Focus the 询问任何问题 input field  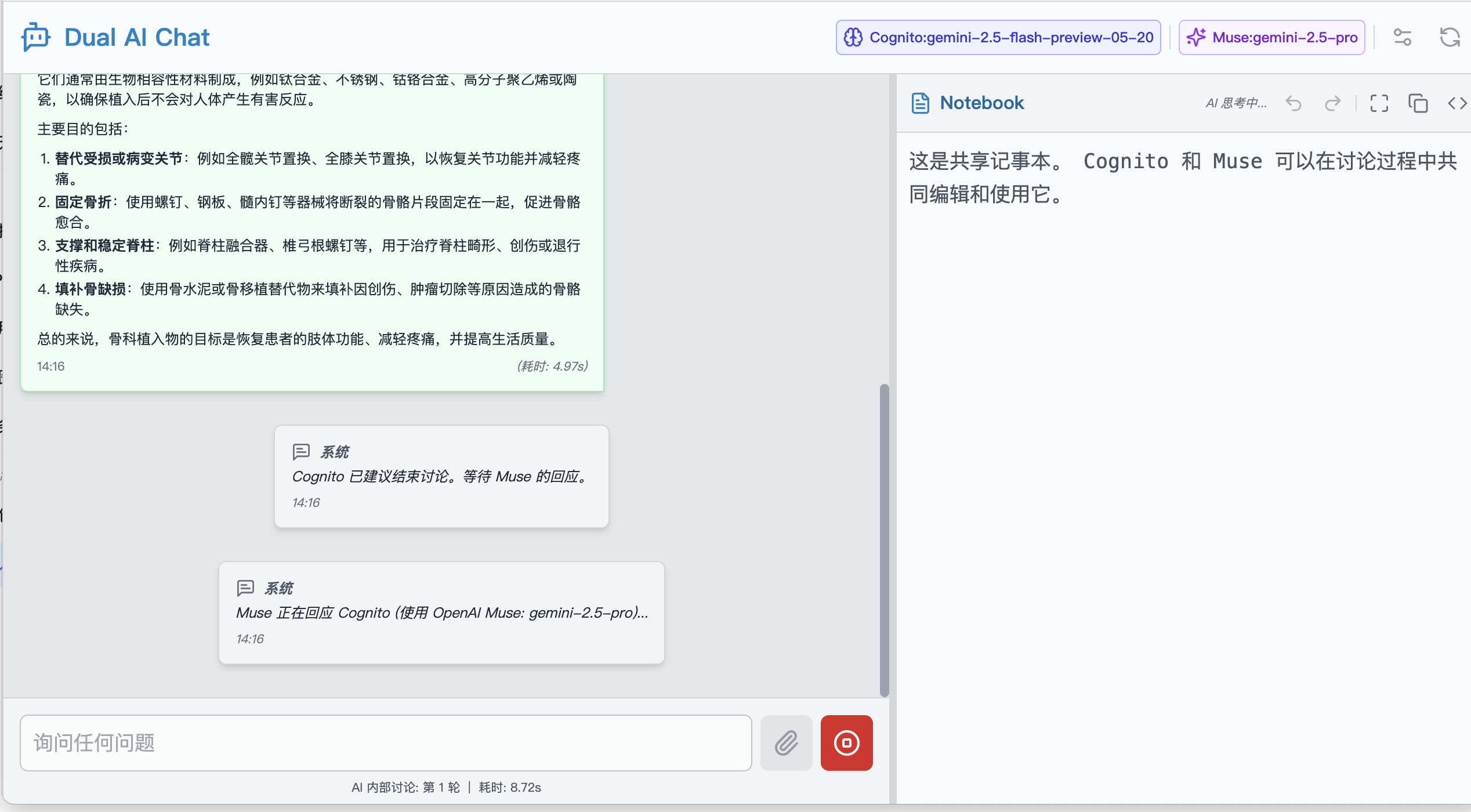point(386,743)
